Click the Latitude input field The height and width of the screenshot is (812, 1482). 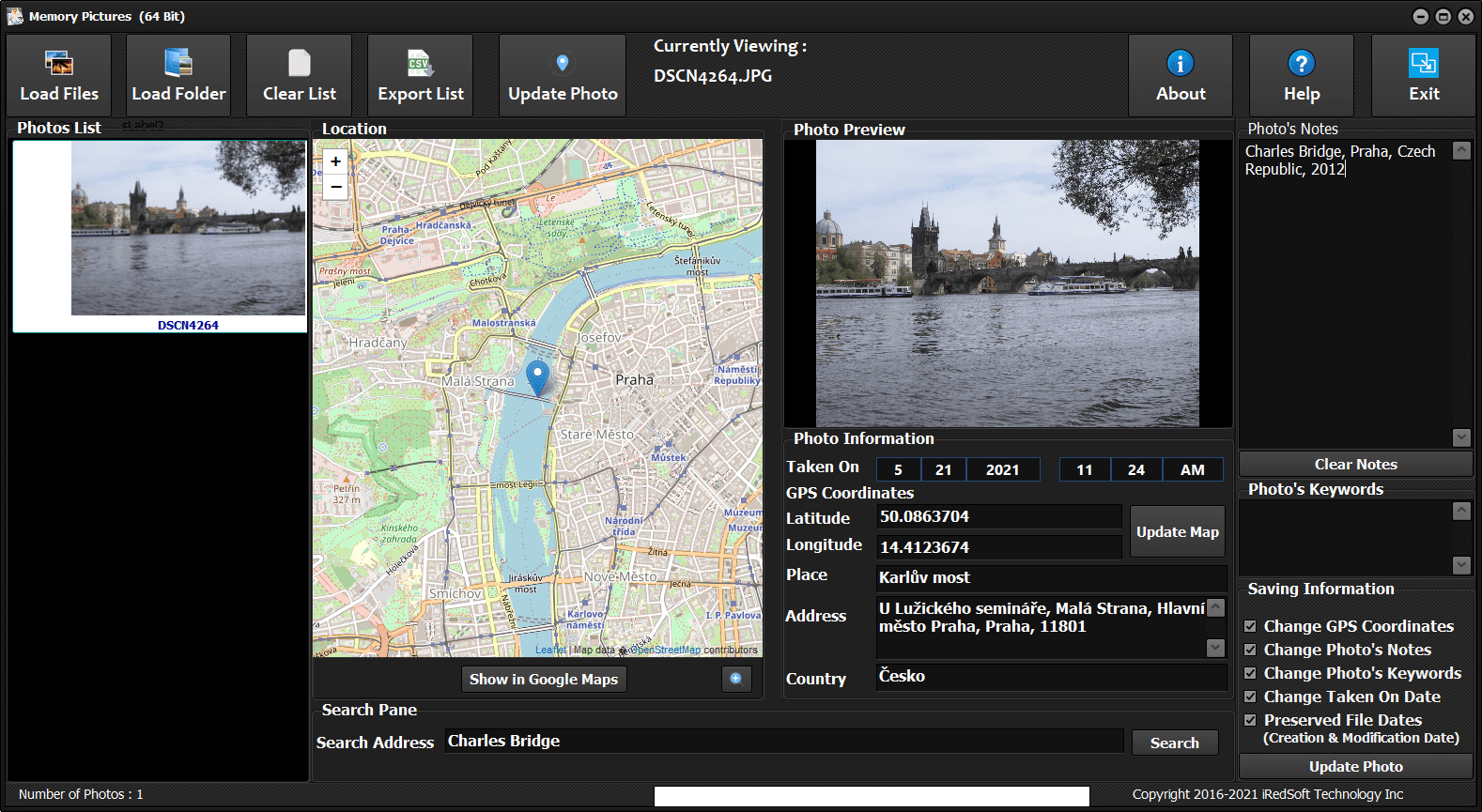(998, 517)
